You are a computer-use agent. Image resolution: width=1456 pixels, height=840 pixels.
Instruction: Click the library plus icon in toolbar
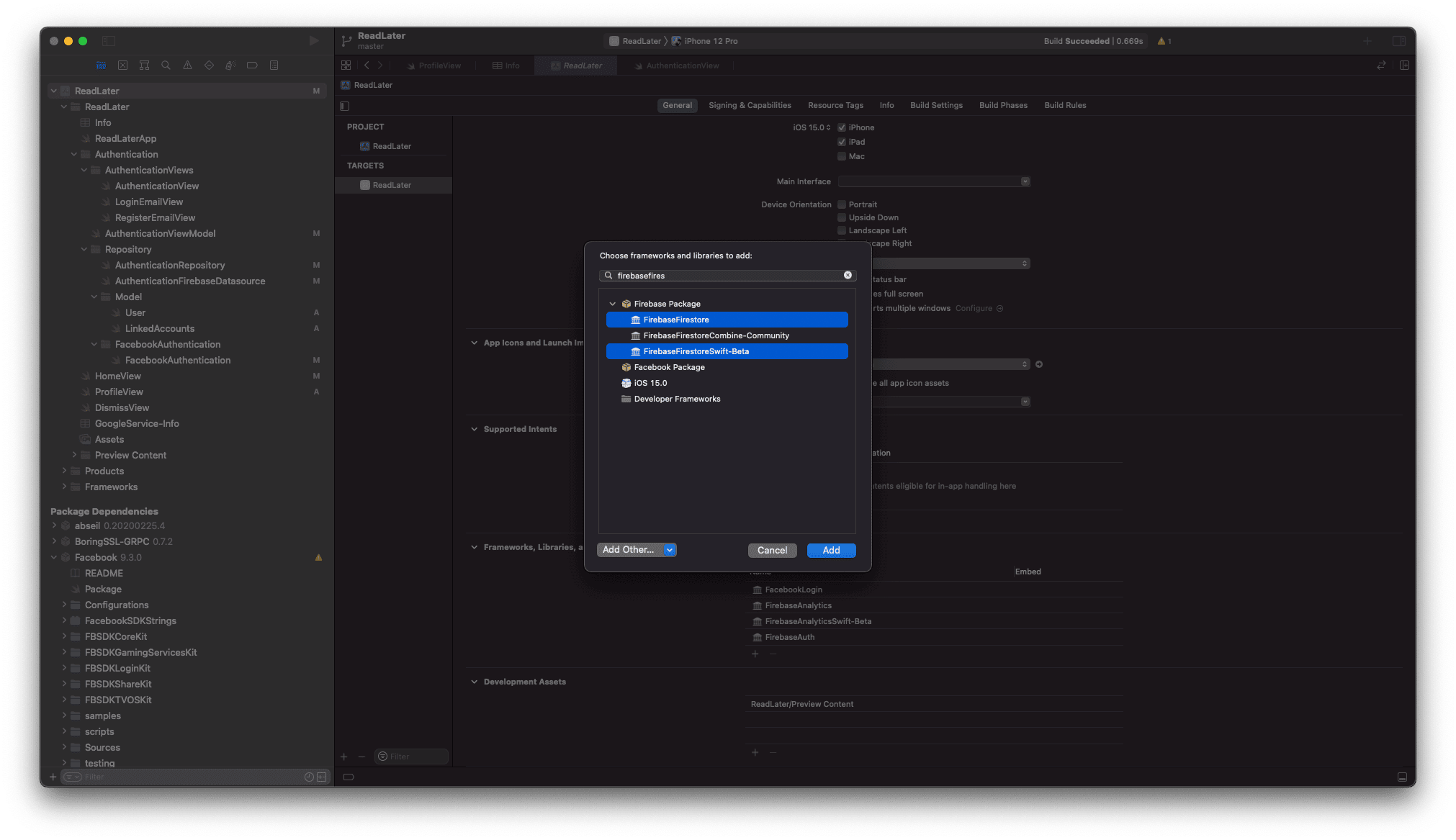coord(1367,41)
